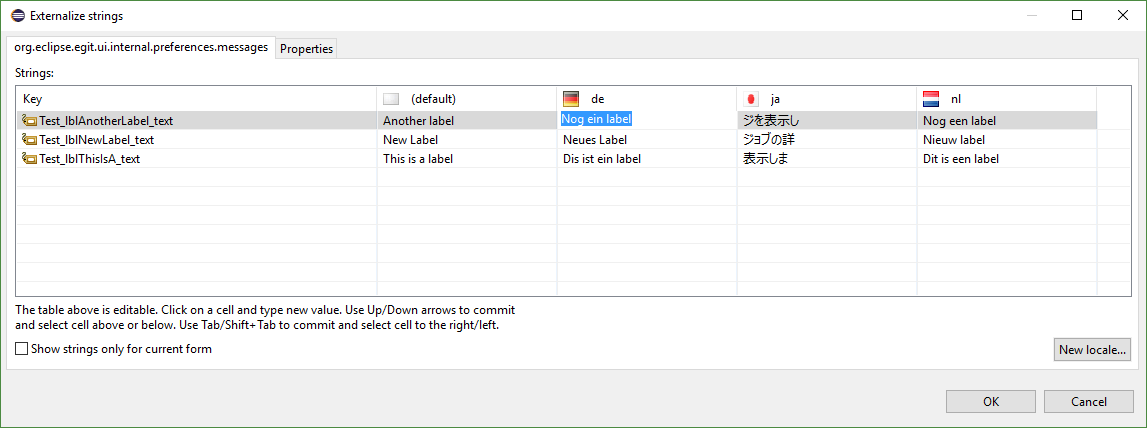Click the (default) column header text

point(433,99)
